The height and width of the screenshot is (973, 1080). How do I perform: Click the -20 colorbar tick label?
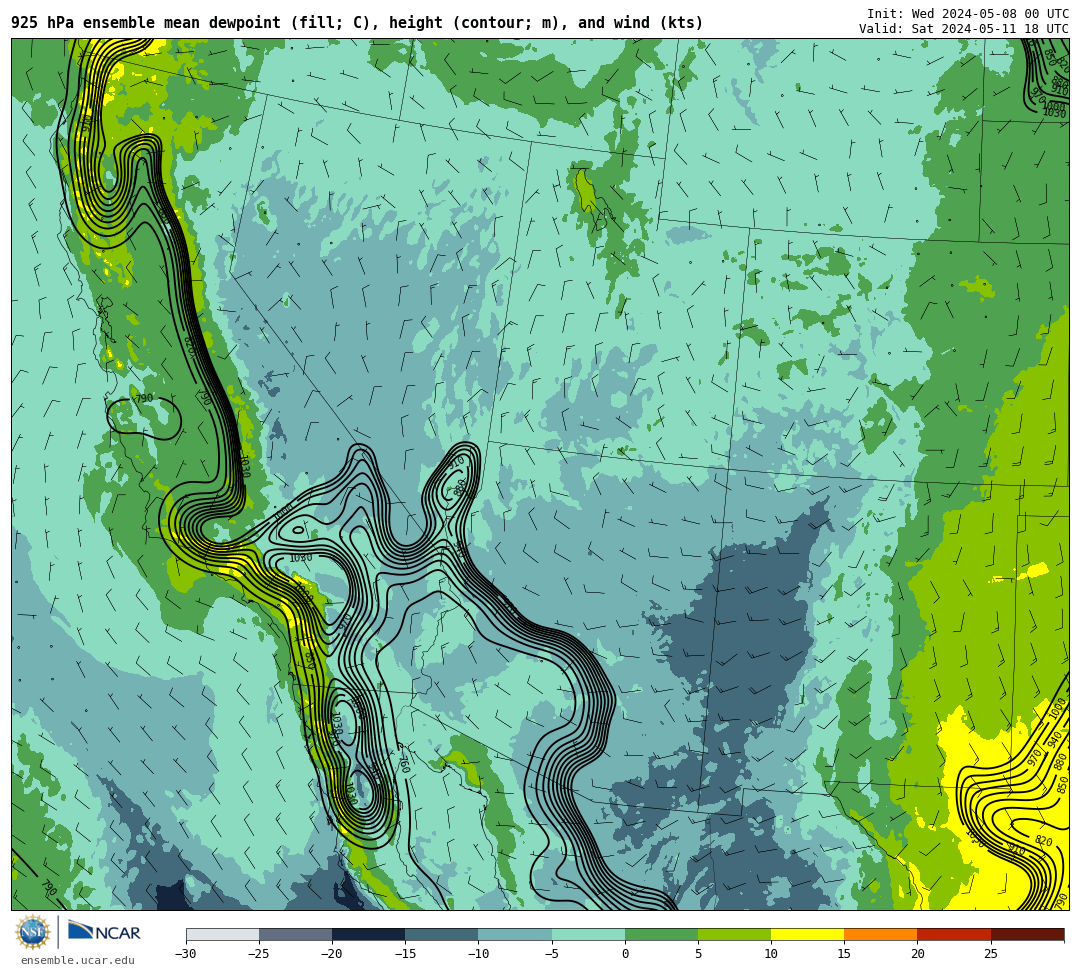[x=332, y=954]
